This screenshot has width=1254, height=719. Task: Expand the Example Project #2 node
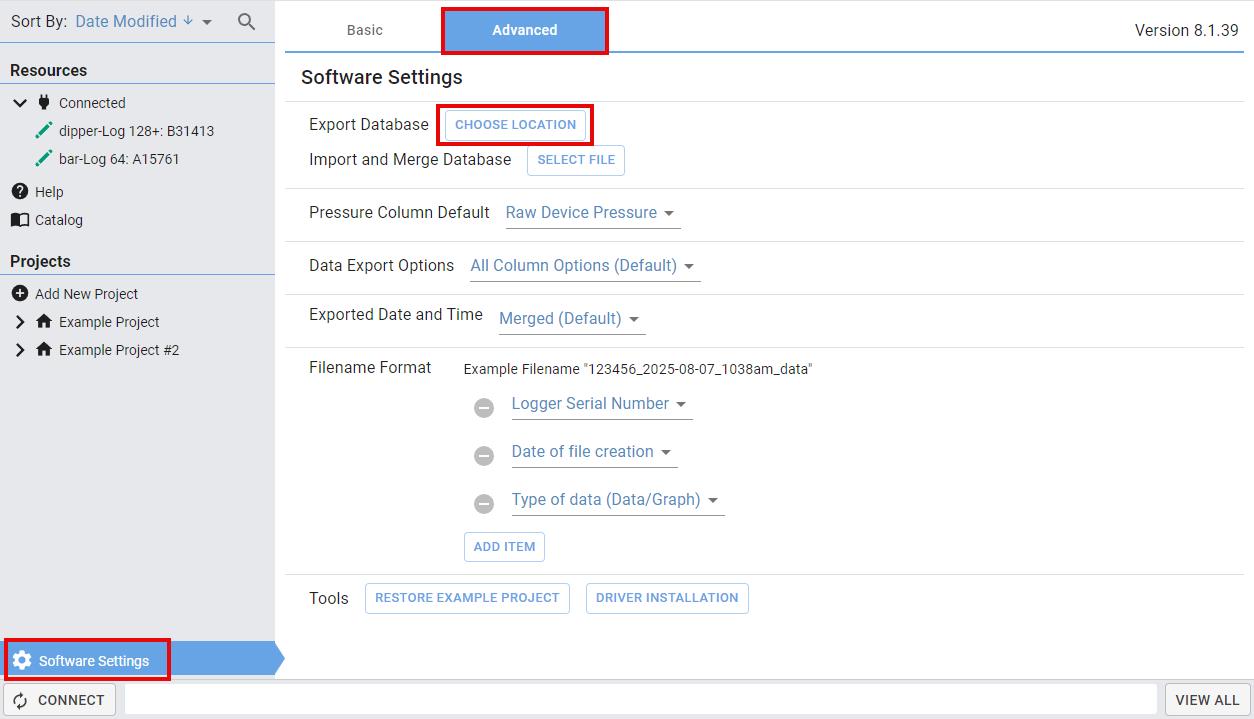[x=20, y=350]
